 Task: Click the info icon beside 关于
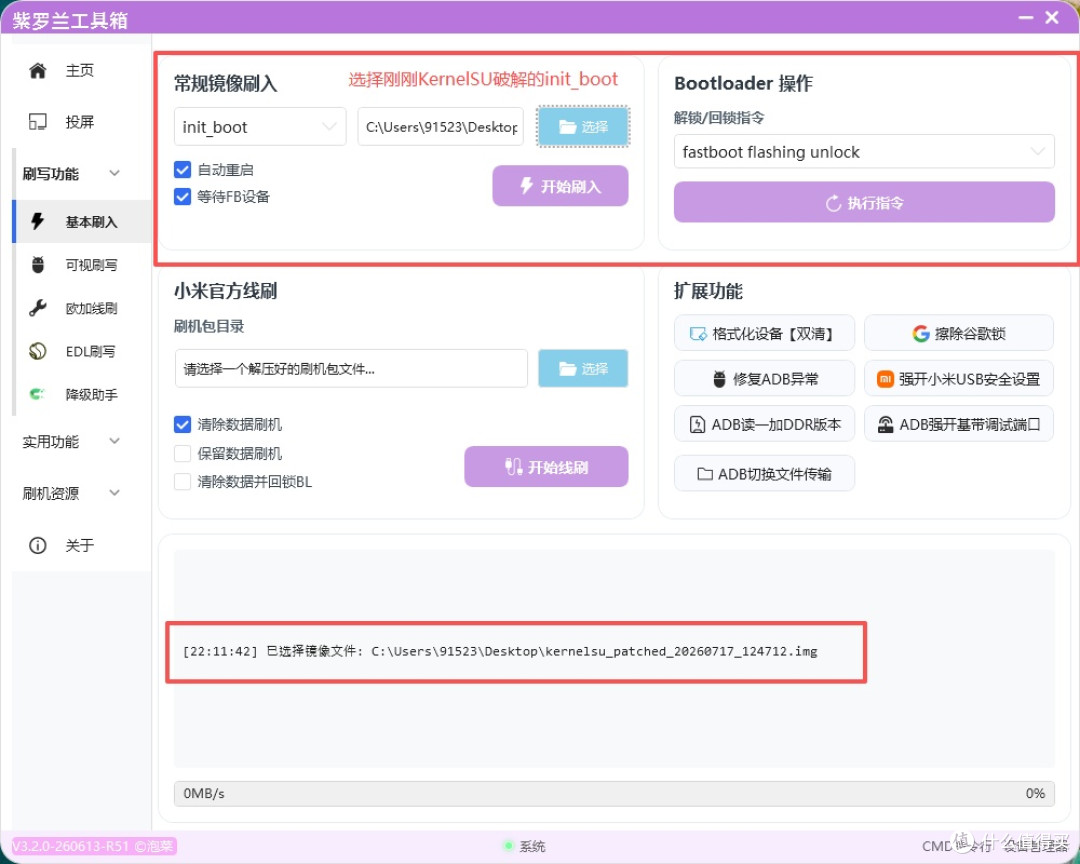(x=37, y=546)
